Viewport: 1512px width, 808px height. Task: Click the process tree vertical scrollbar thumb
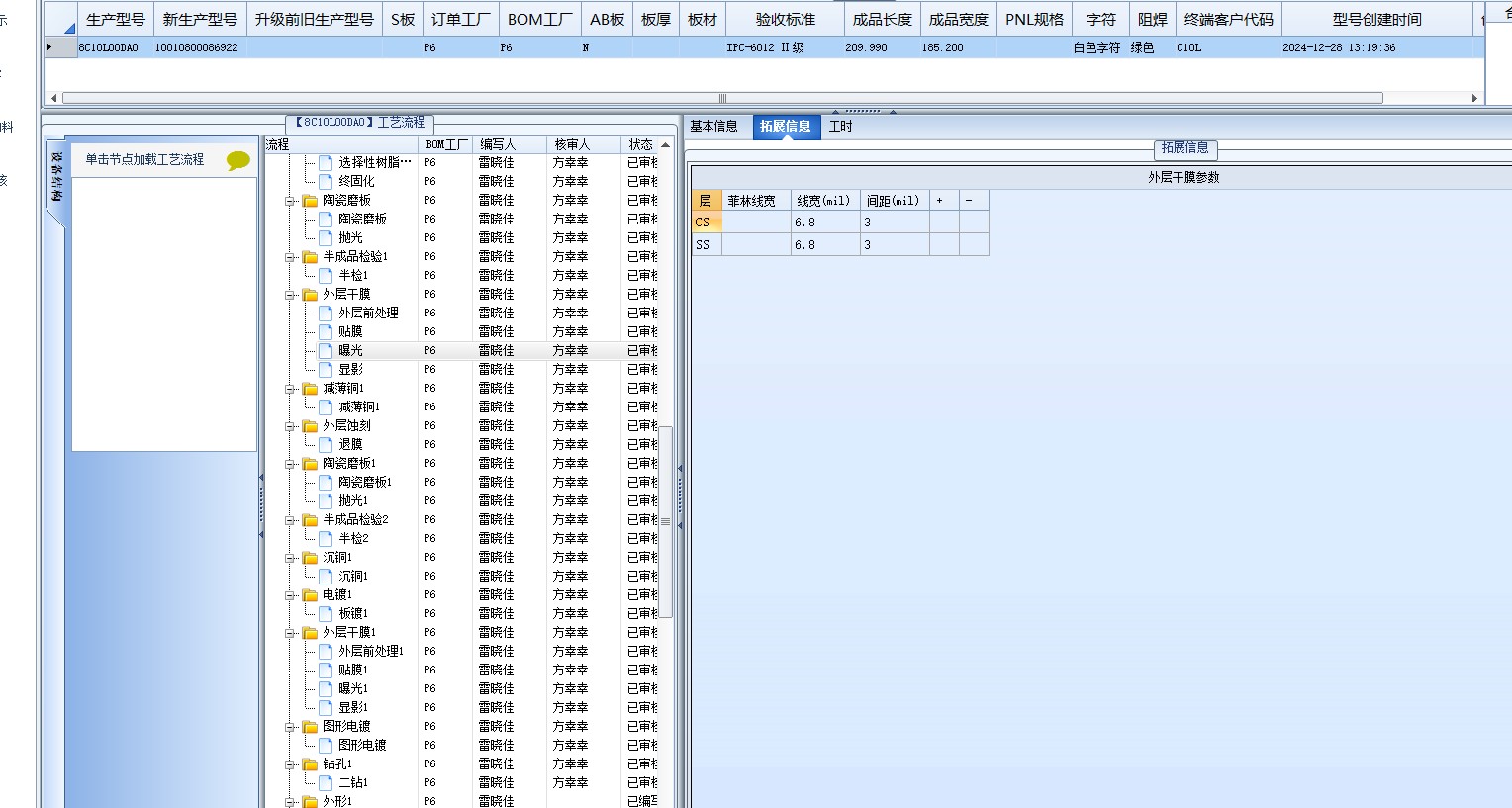(x=666, y=521)
